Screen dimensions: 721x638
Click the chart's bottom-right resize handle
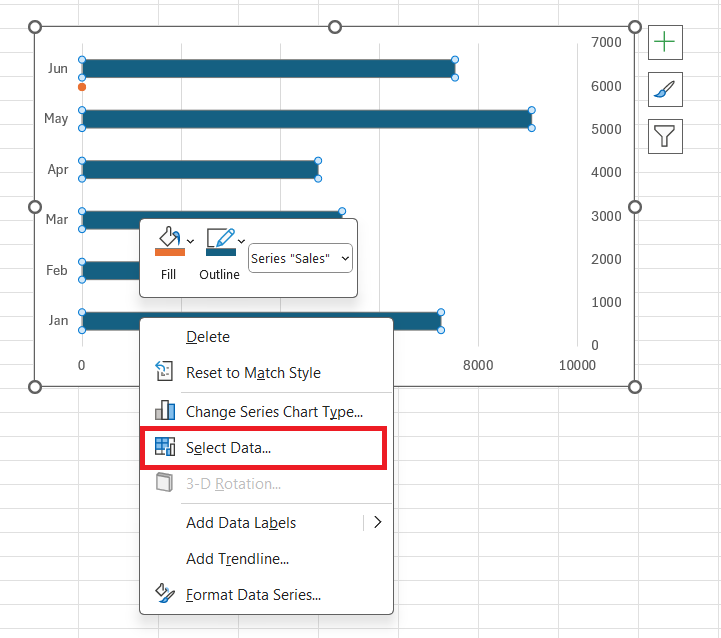coord(635,387)
